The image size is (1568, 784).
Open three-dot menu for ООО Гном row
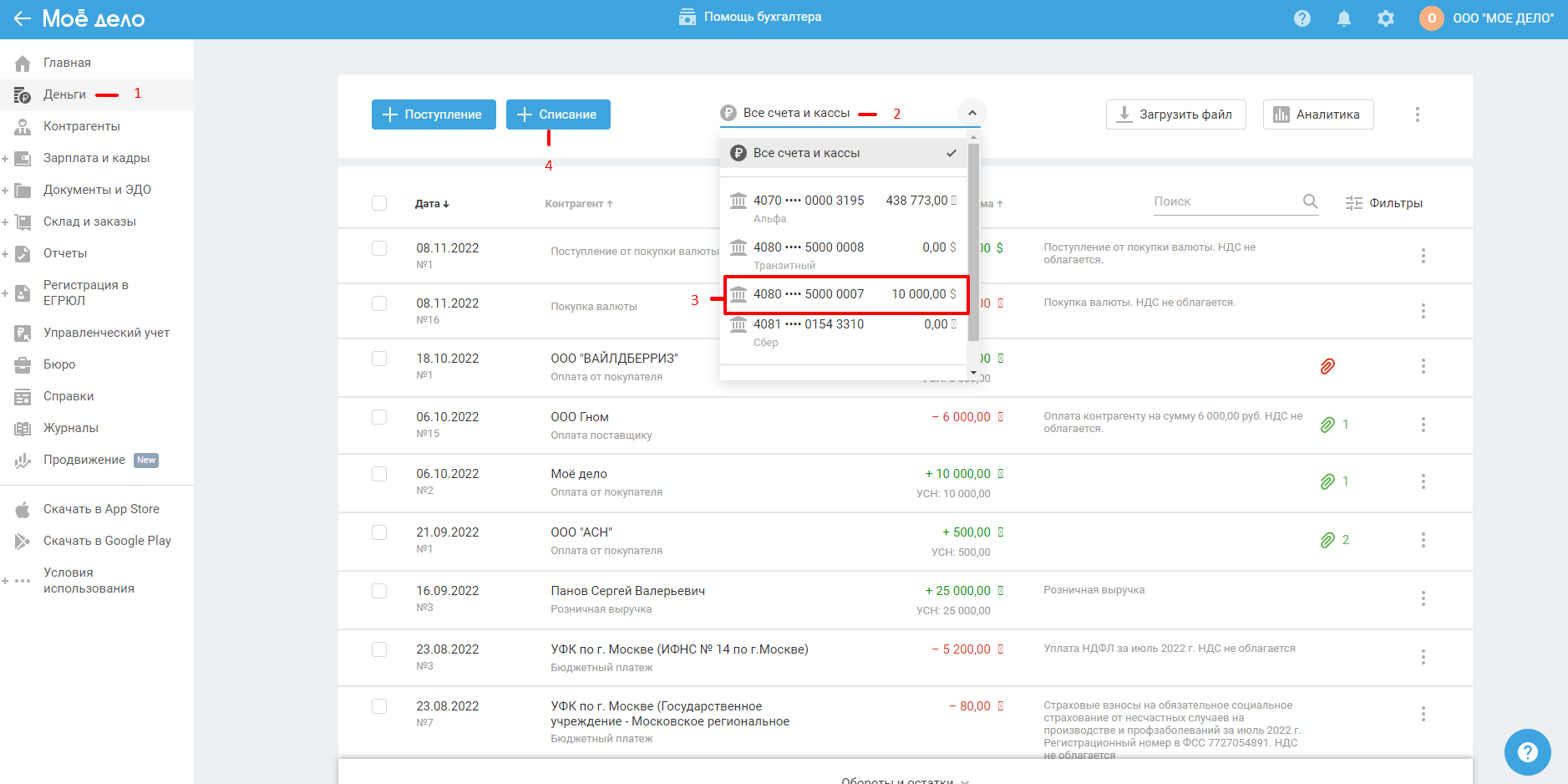[x=1423, y=425]
